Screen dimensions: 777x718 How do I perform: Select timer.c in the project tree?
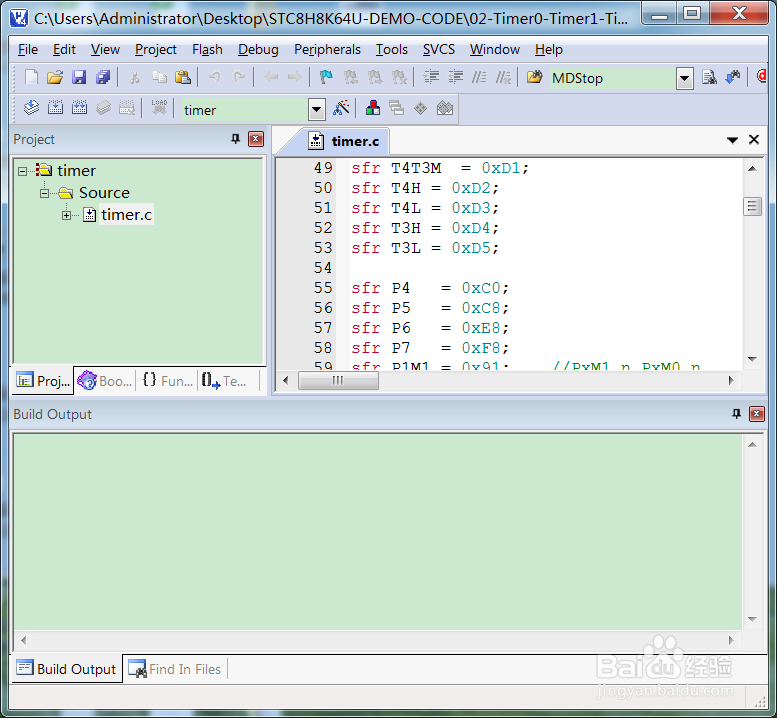tap(126, 215)
